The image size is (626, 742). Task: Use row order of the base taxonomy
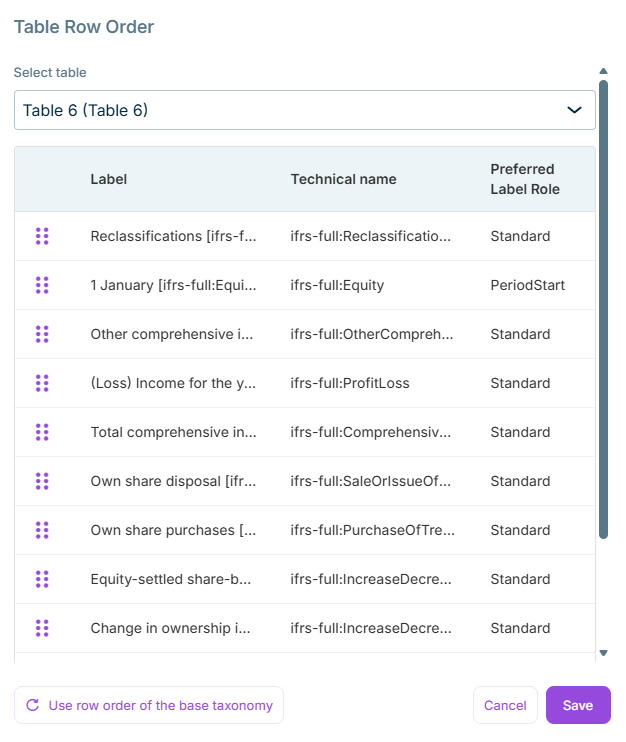[x=149, y=705]
